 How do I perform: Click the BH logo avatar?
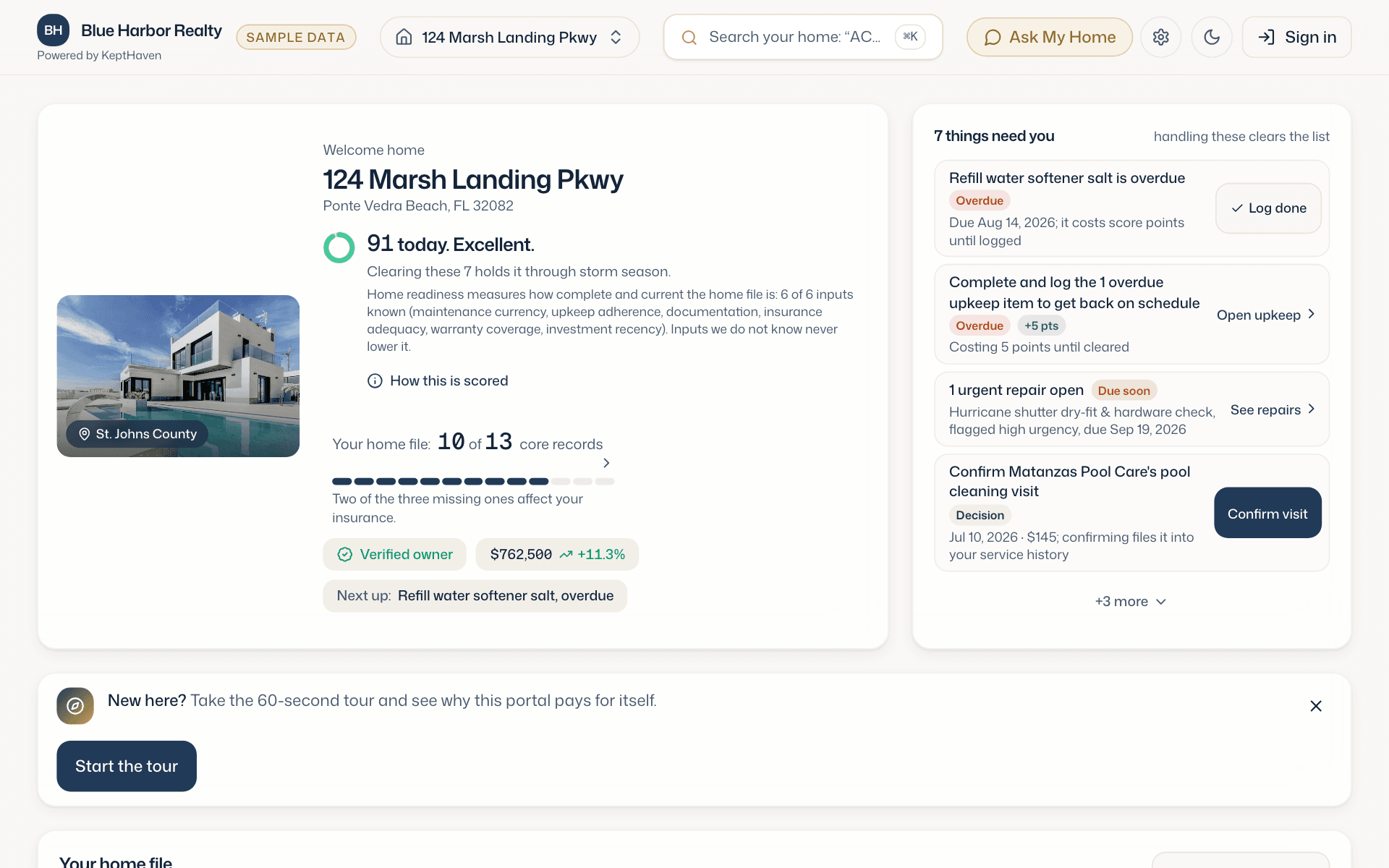[x=54, y=30]
